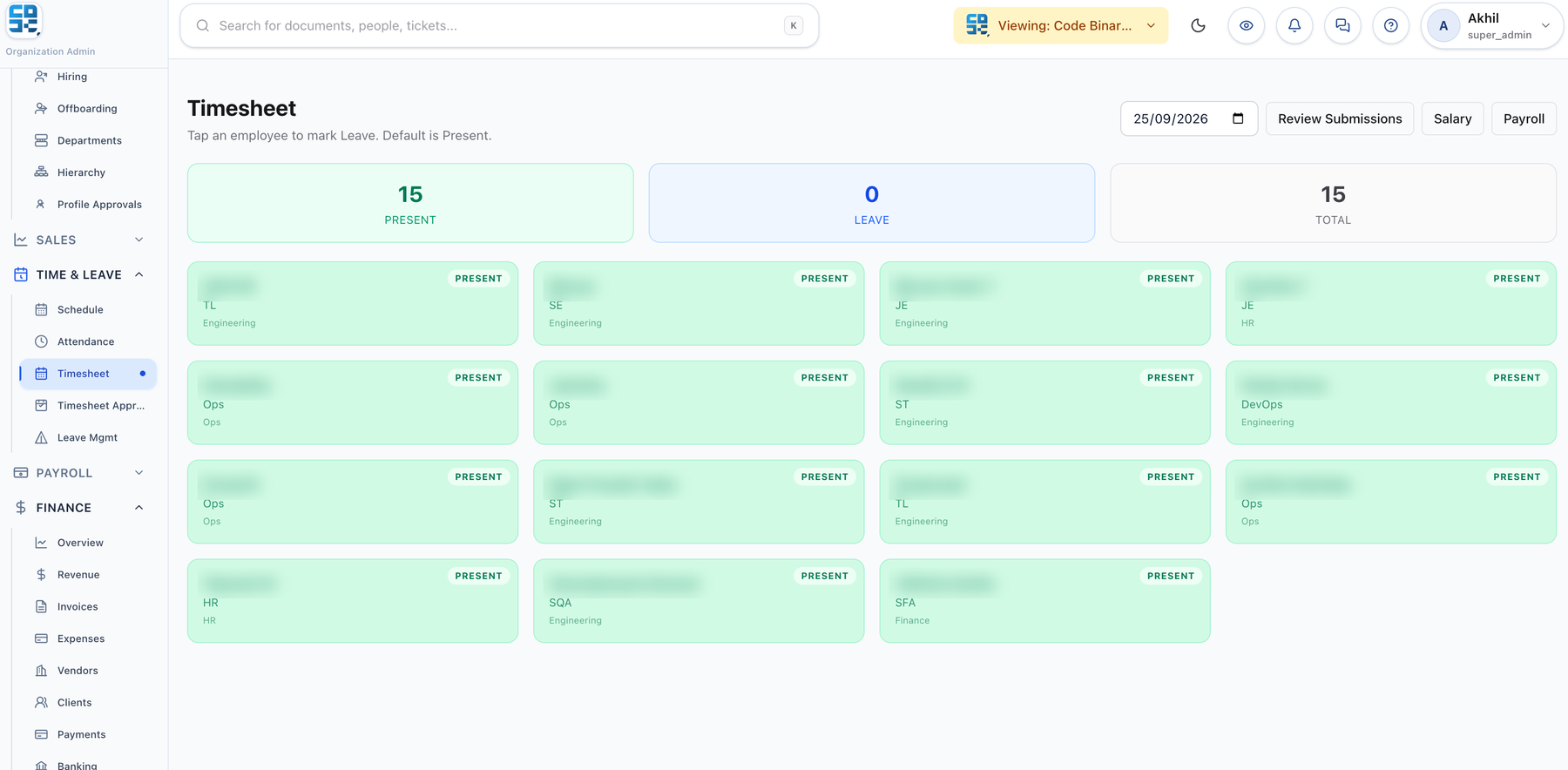Open the Viewing: Code Binary organization dropdown
The height and width of the screenshot is (770, 1568).
click(1060, 26)
